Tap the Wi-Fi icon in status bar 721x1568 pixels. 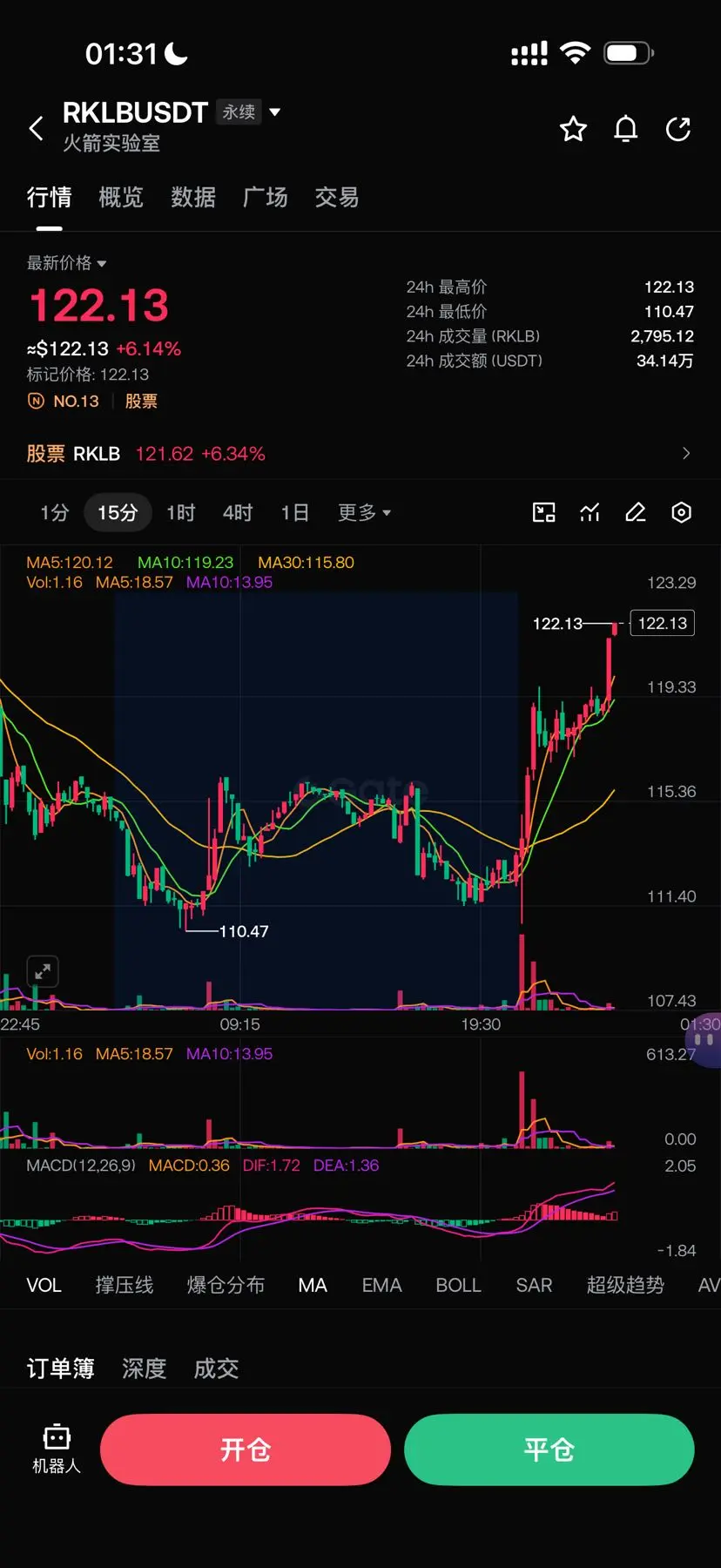575,52
